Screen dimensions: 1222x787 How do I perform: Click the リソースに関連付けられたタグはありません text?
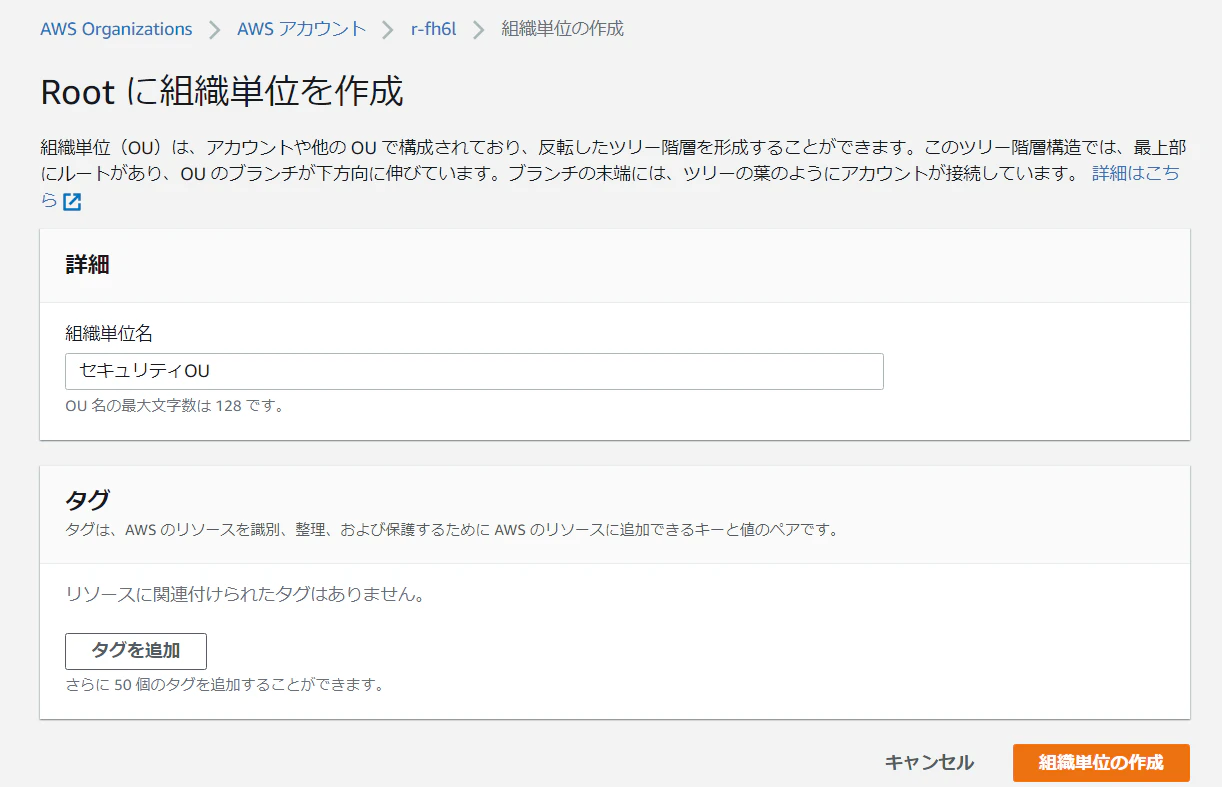coord(245,595)
